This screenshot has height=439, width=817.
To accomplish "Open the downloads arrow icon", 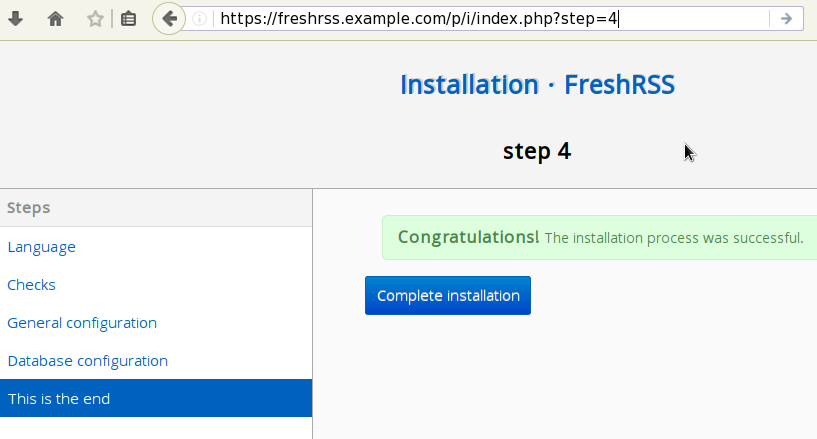I will coord(16,18).
